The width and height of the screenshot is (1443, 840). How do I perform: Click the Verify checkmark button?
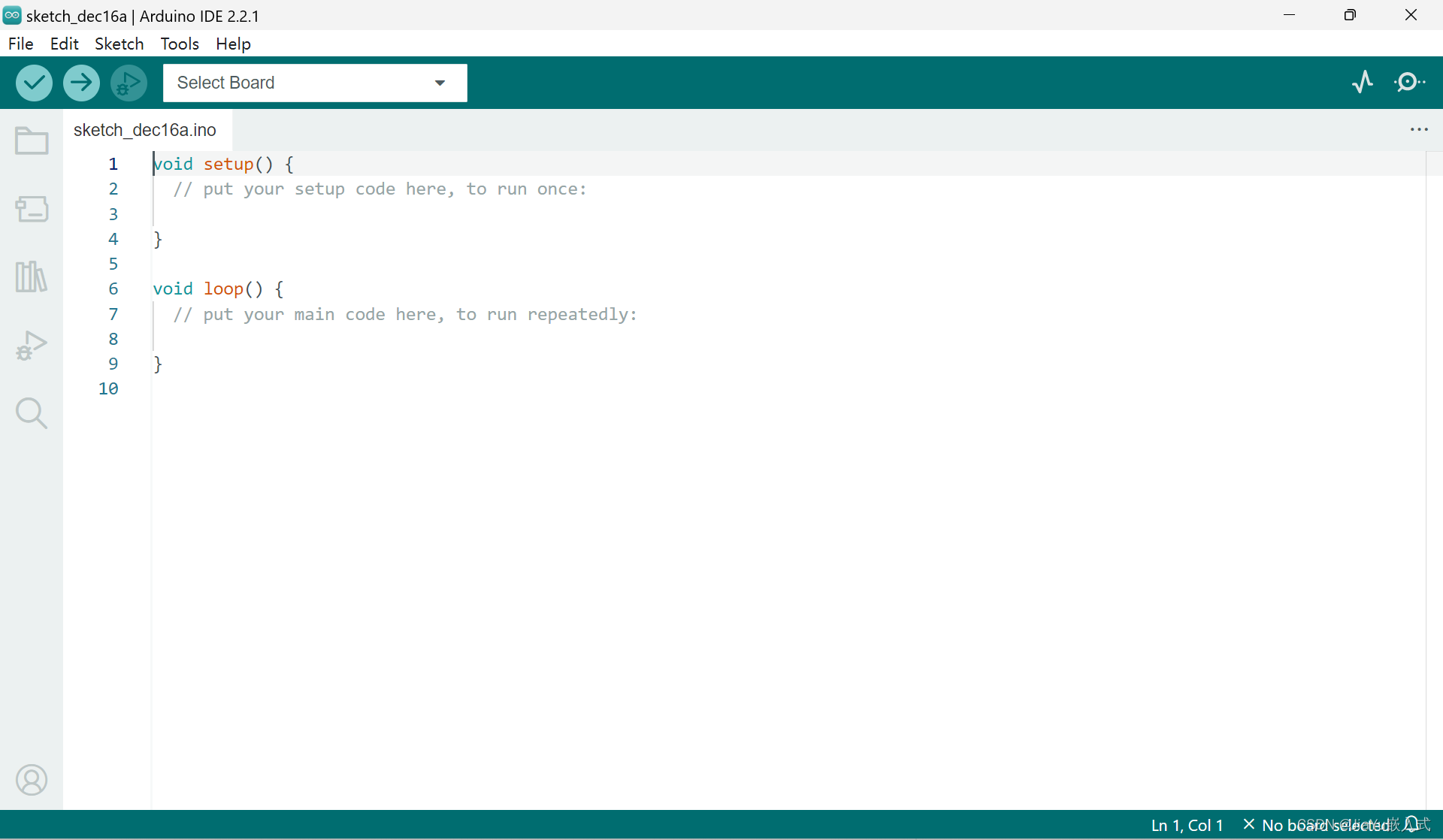pos(34,83)
